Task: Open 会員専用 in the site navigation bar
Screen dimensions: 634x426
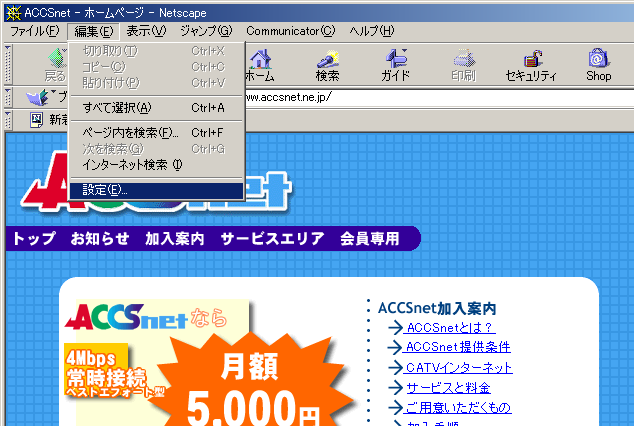Action: point(370,238)
